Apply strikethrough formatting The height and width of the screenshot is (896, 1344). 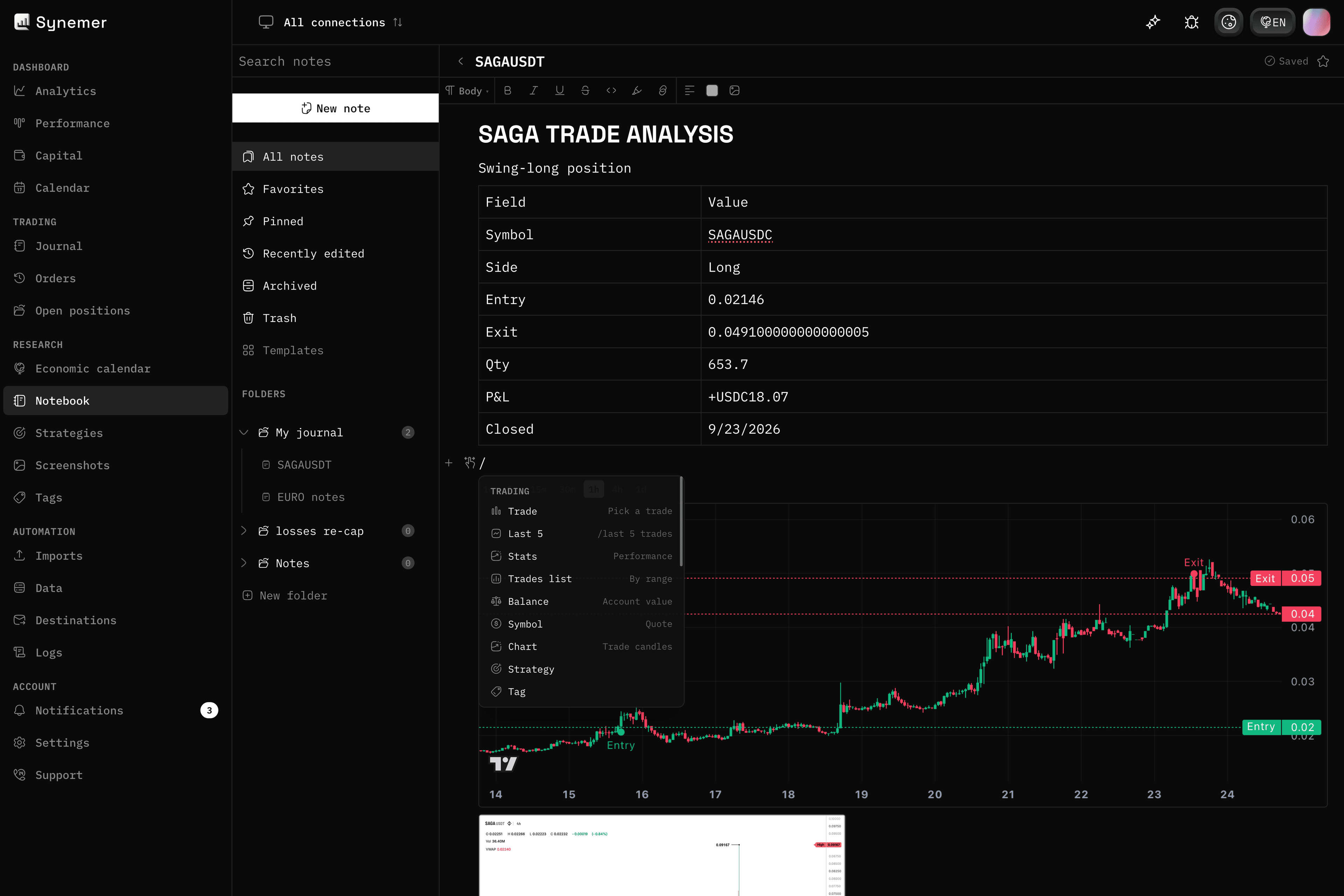585,90
